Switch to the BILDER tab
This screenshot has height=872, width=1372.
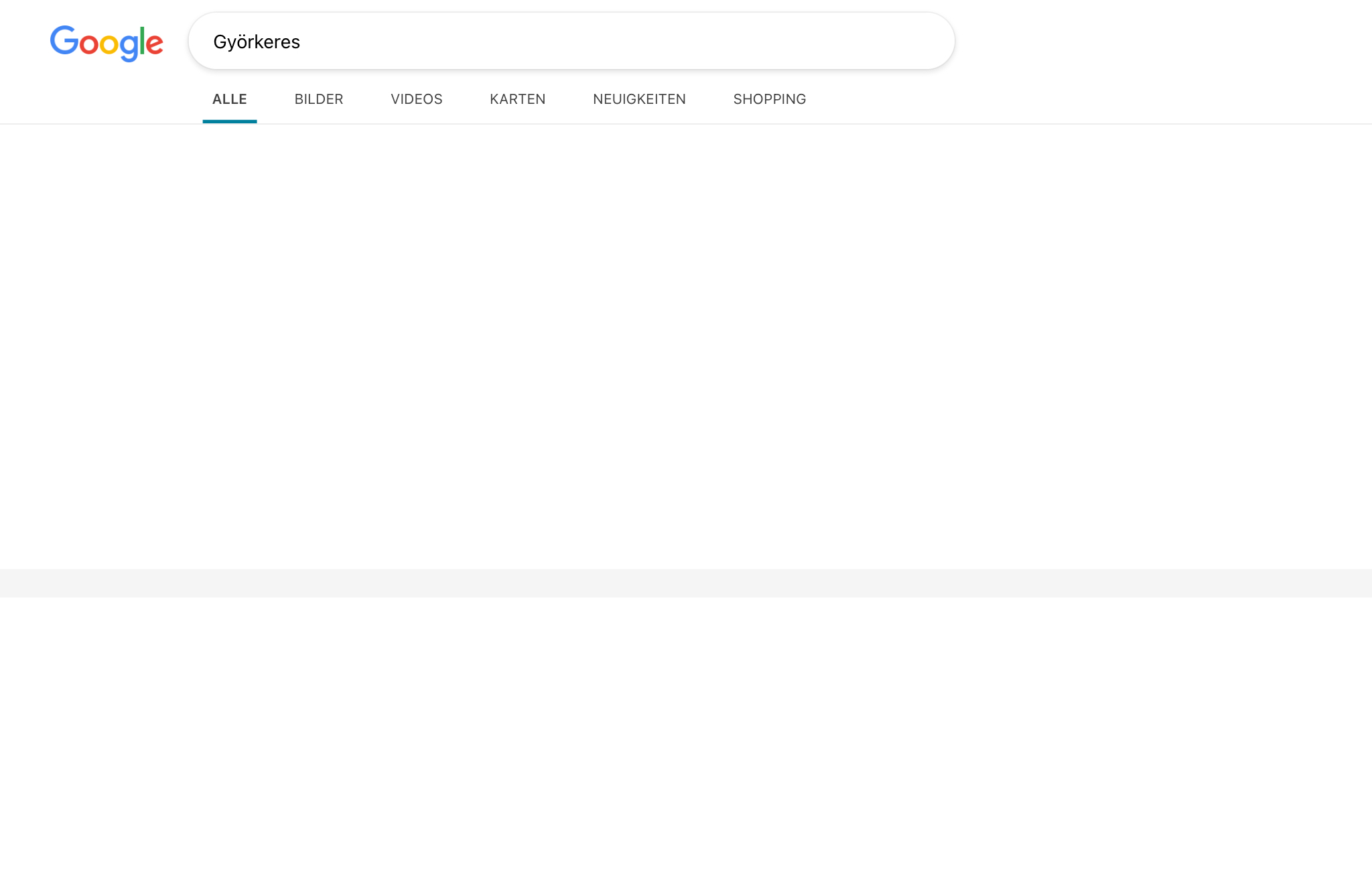(319, 99)
